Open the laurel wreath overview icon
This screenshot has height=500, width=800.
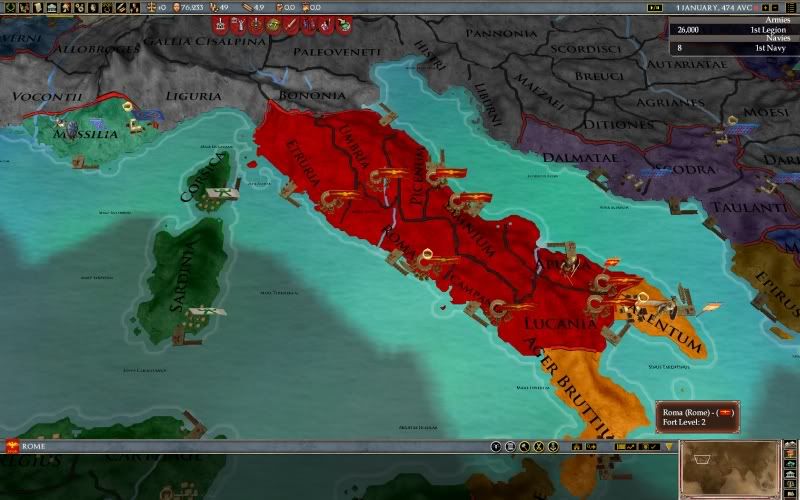coord(10,8)
